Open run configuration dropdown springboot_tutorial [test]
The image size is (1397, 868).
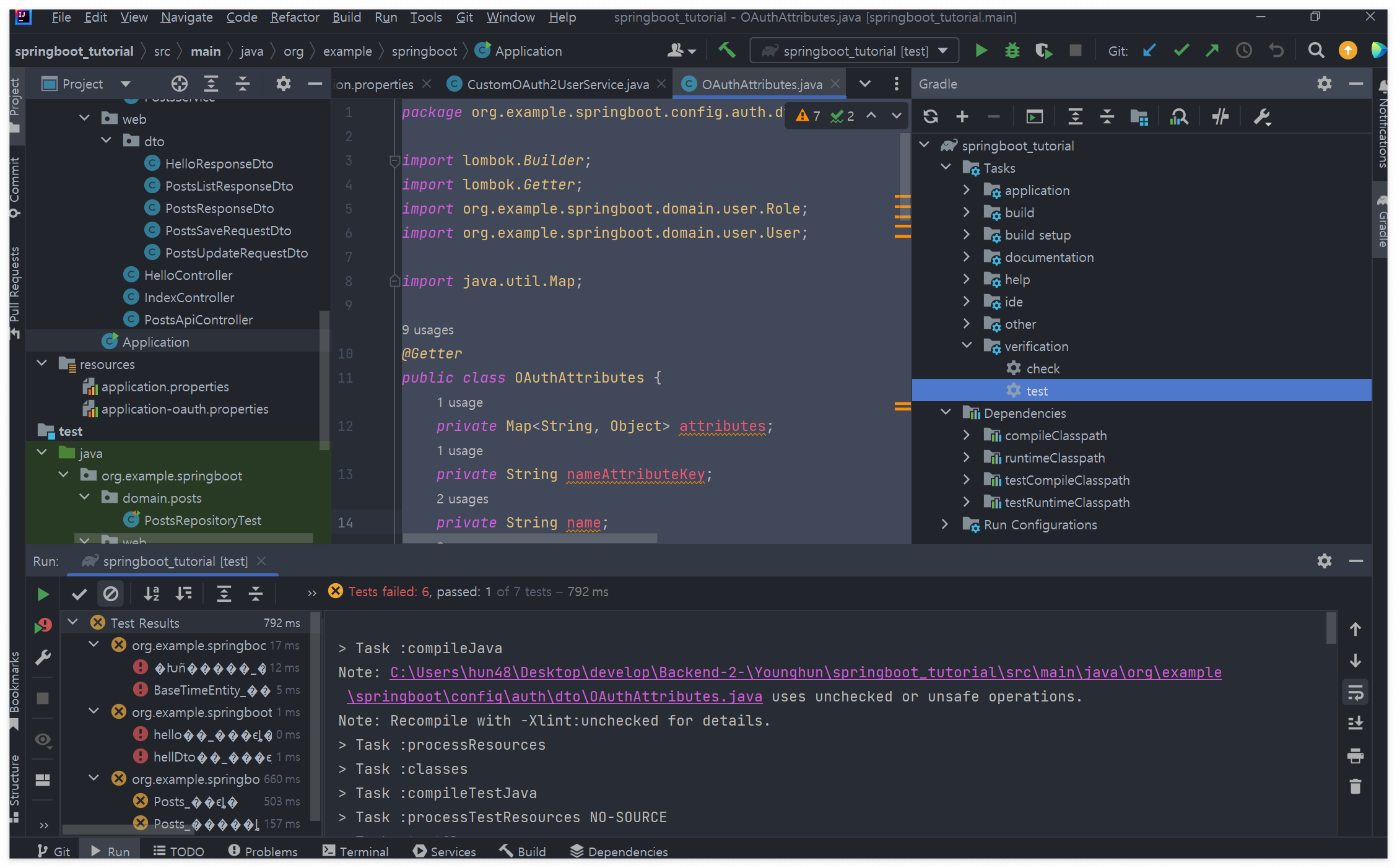tap(855, 51)
